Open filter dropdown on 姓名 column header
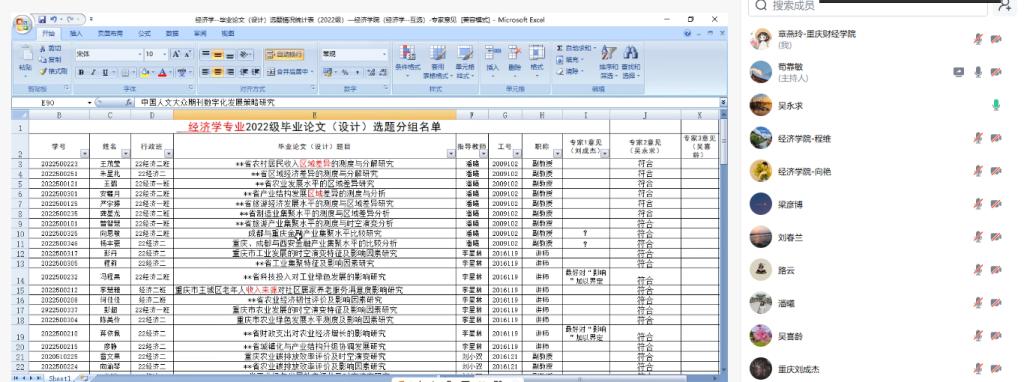 point(125,154)
